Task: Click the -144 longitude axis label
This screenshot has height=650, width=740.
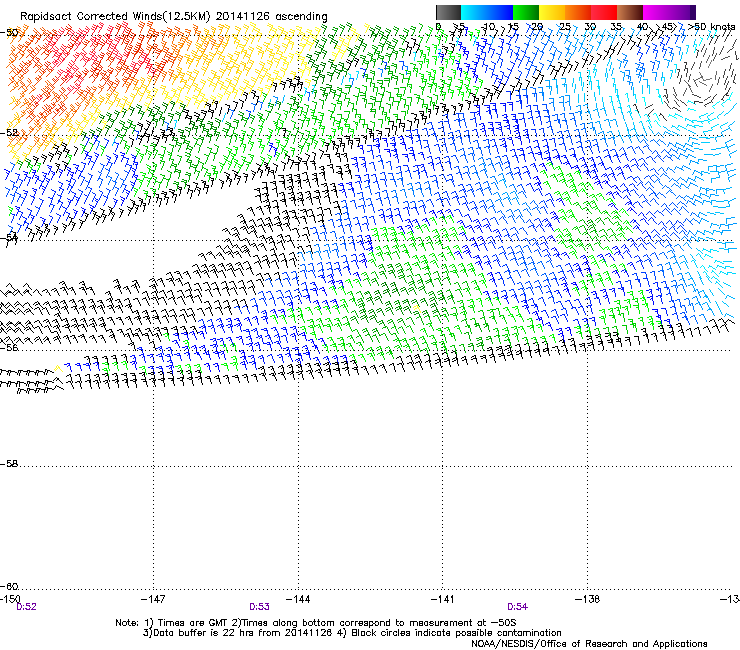Action: click(298, 599)
